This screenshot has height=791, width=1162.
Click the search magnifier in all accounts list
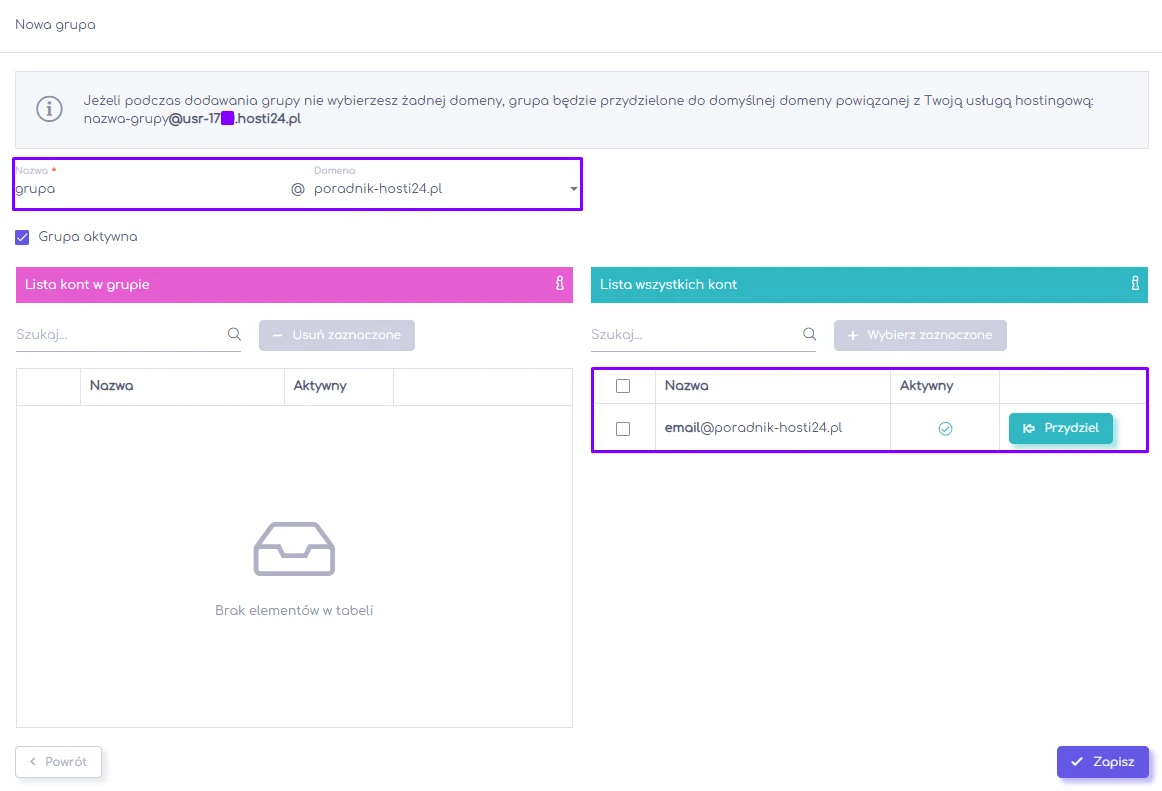click(809, 334)
